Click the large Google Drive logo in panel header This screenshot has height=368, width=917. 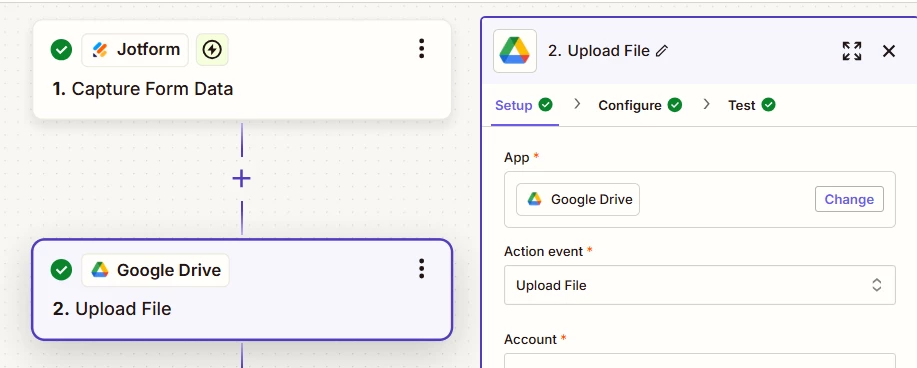(x=515, y=51)
